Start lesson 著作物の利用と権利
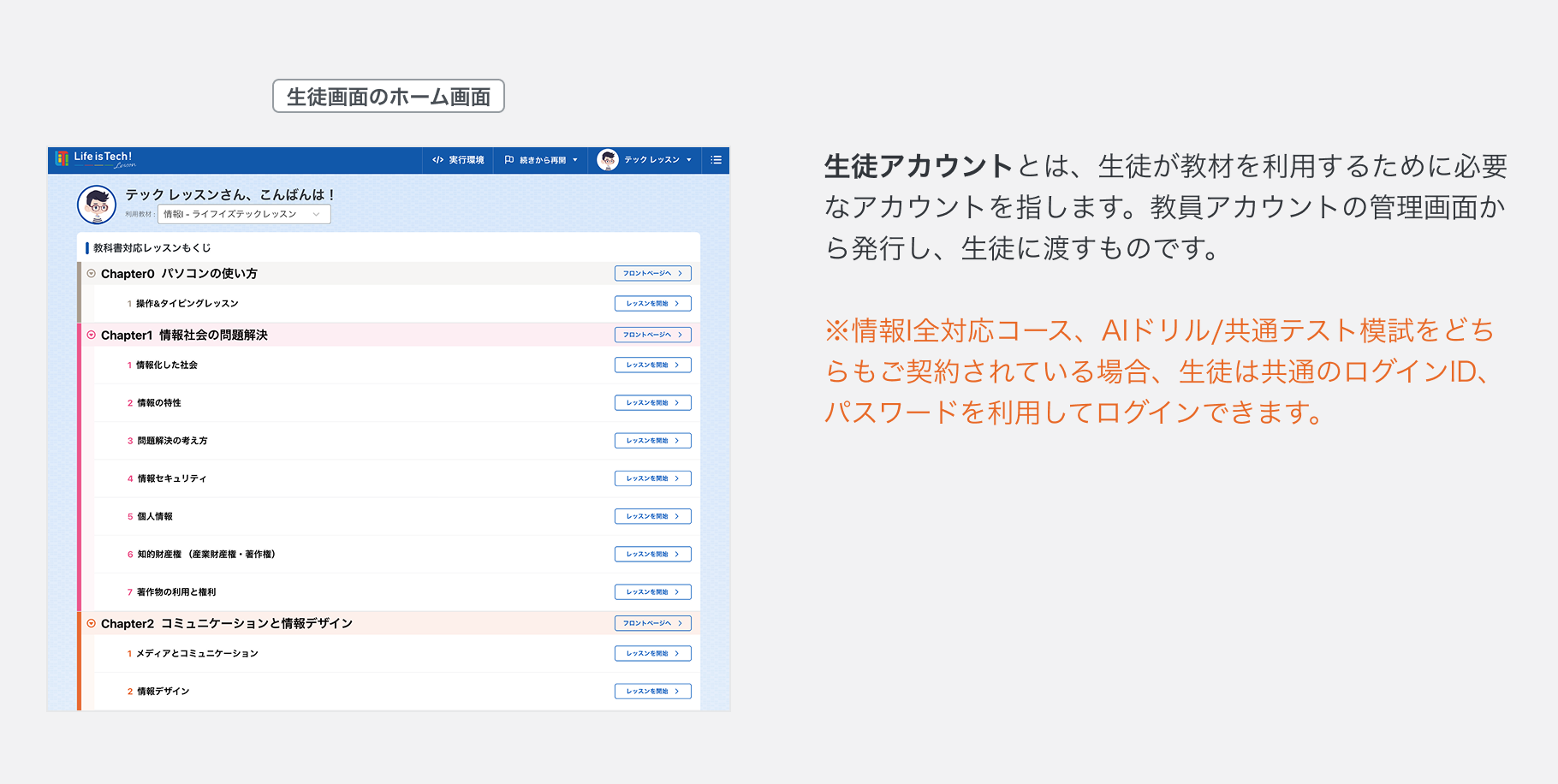 (x=652, y=592)
